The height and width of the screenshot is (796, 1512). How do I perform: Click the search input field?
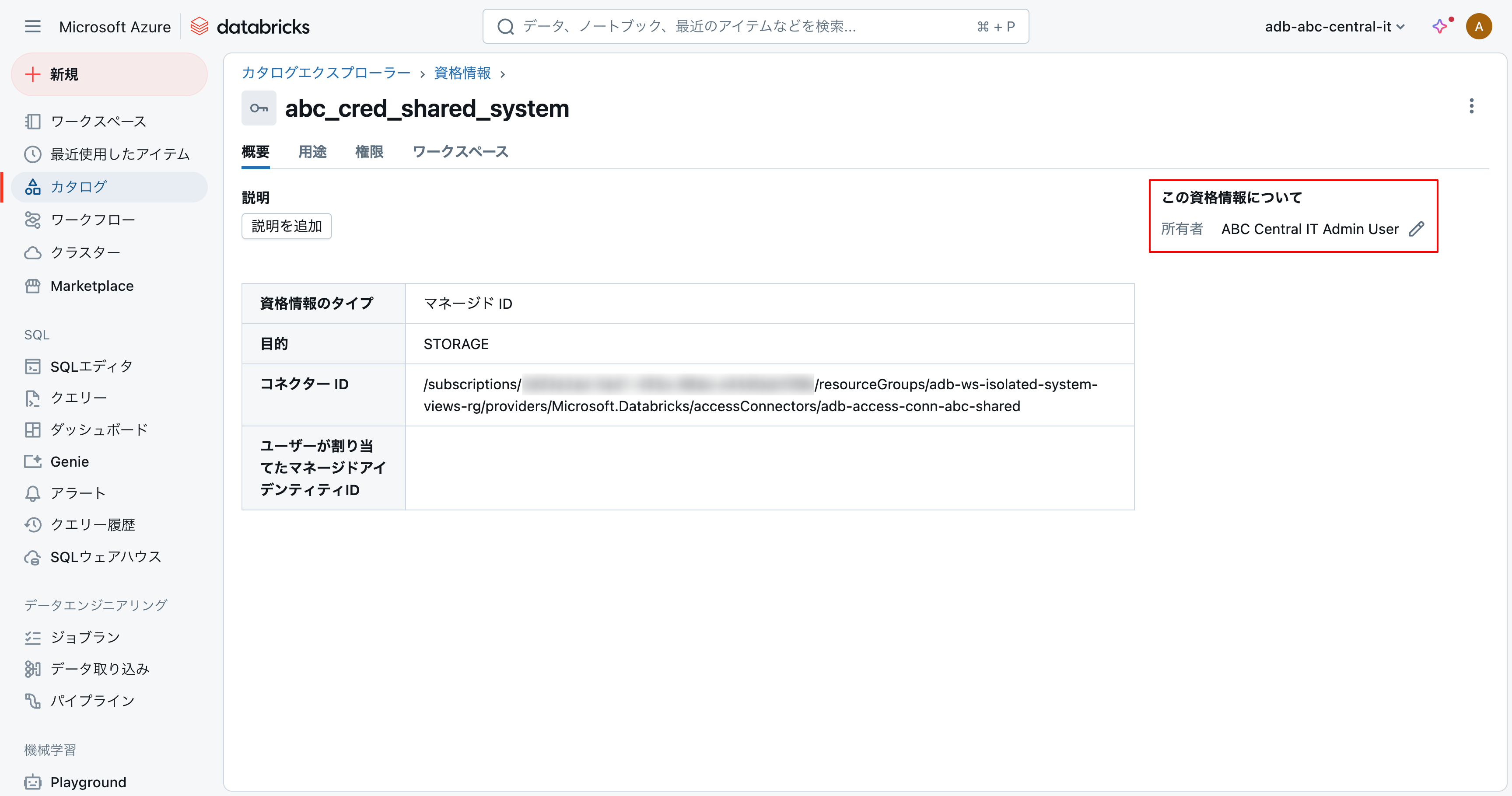point(745,26)
